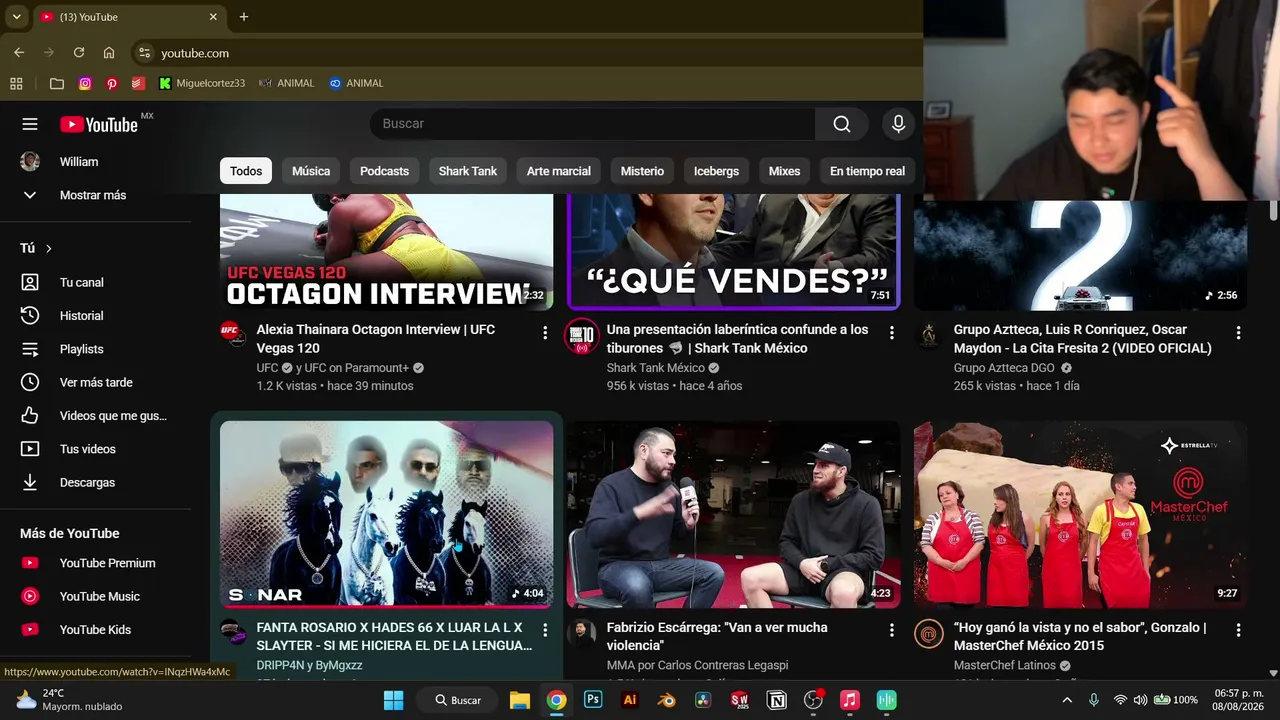
Task: Open Grupo Aztteca DGO channel link
Action: [x=1004, y=368]
